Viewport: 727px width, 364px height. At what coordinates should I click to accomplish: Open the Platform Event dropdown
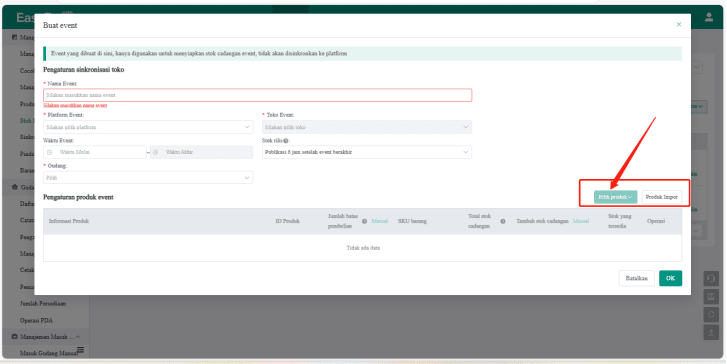(148, 127)
